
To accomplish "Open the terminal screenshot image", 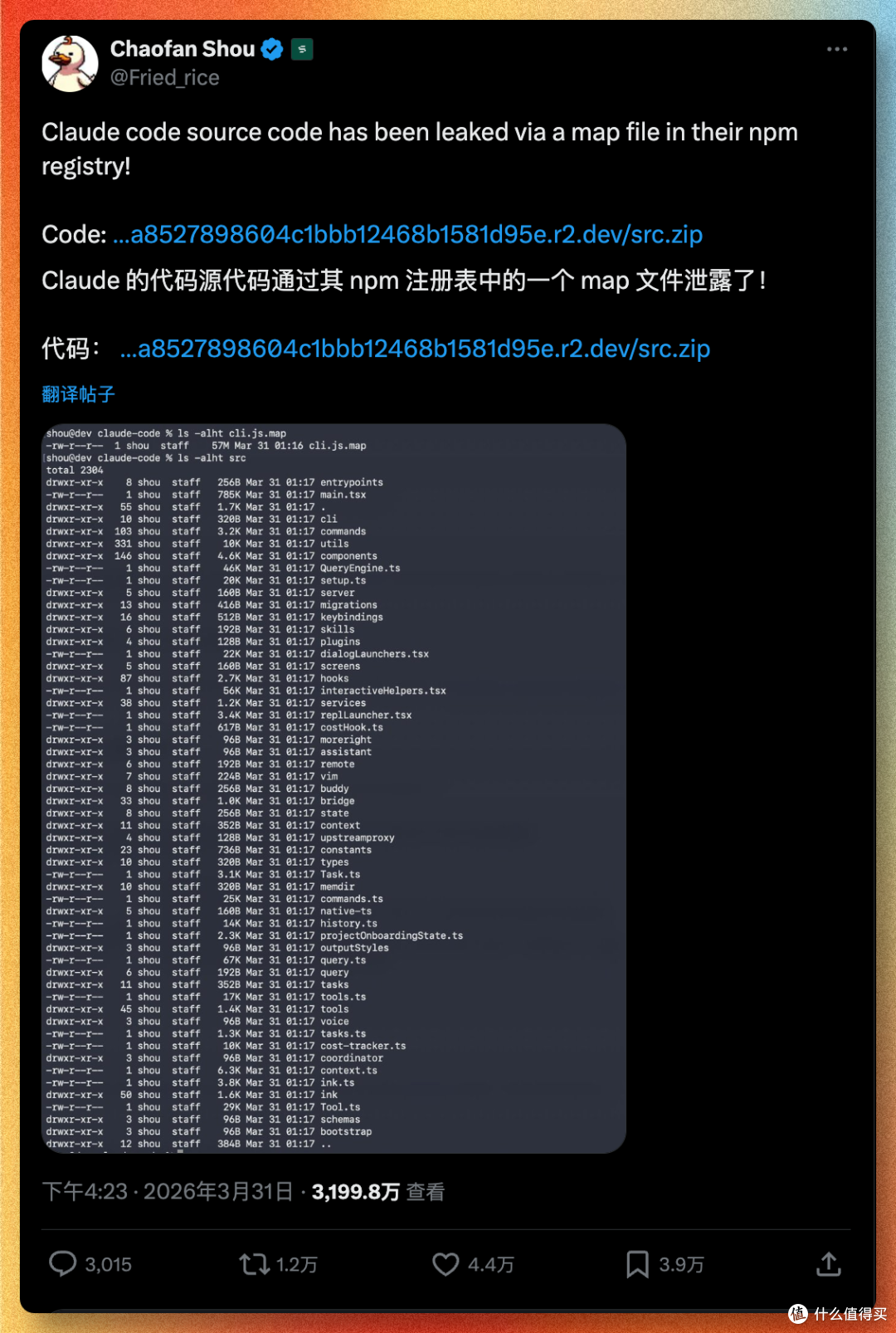I will click(x=334, y=788).
